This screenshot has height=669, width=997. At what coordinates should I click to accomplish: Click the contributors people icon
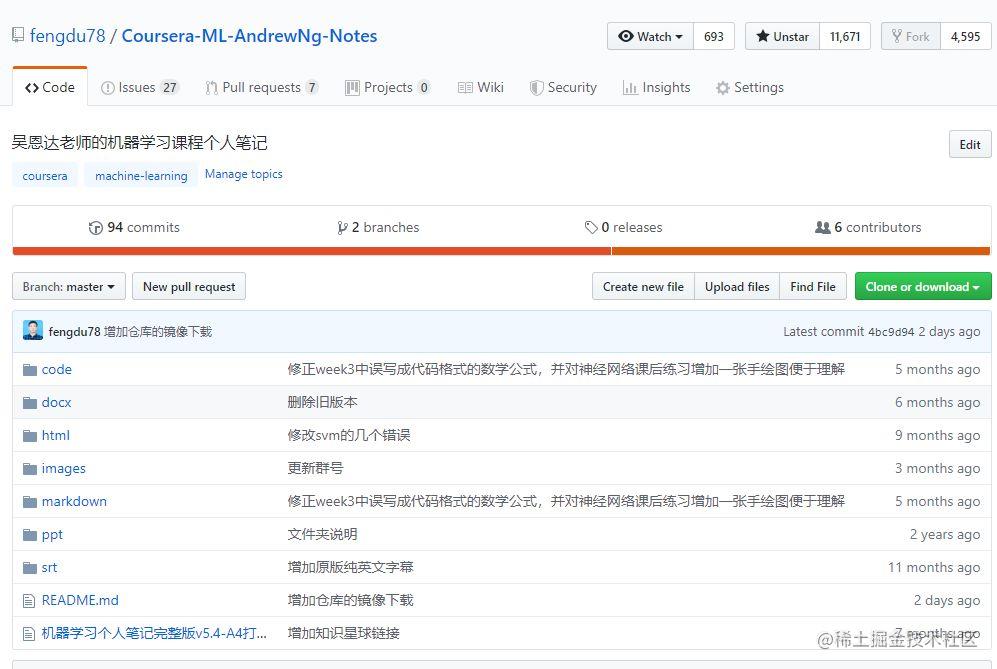point(824,227)
